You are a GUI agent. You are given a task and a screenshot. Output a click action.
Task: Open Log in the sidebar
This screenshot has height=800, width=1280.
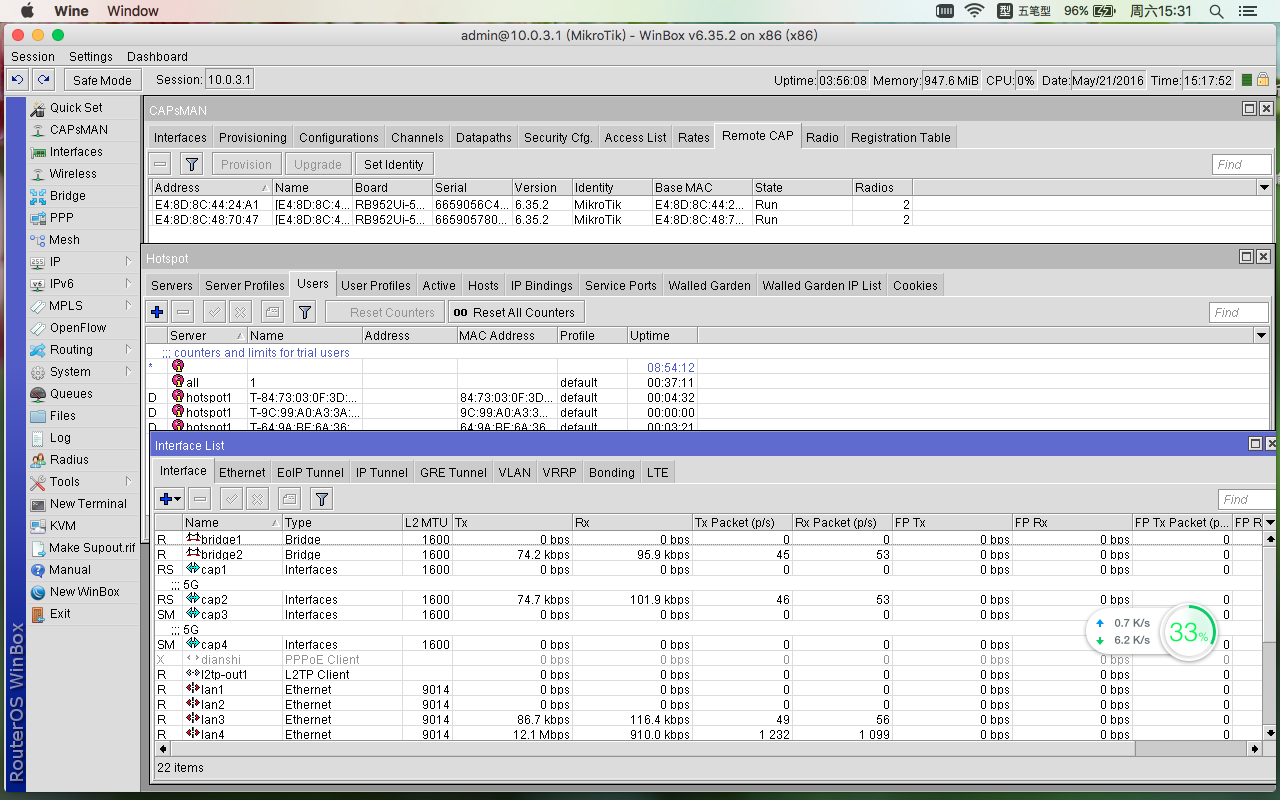(60, 437)
